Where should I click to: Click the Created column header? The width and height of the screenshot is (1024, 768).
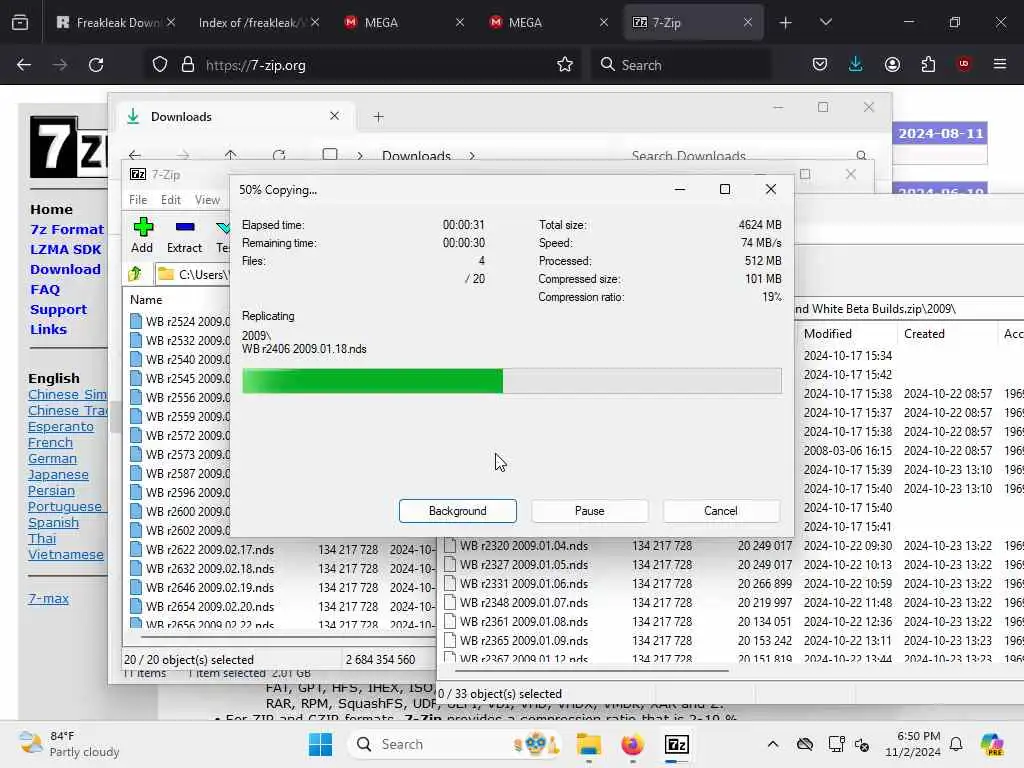[924, 334]
